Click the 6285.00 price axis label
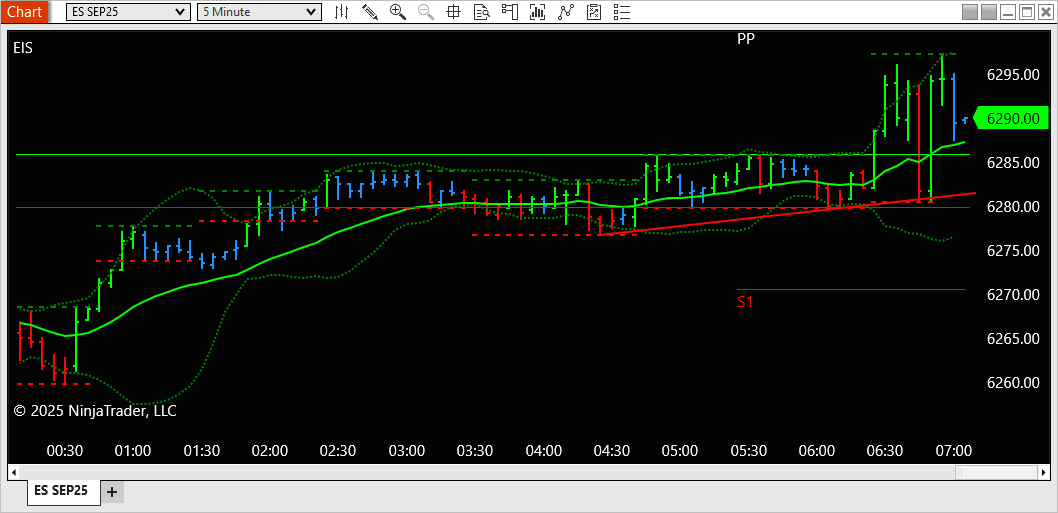 pyautogui.click(x=1013, y=163)
